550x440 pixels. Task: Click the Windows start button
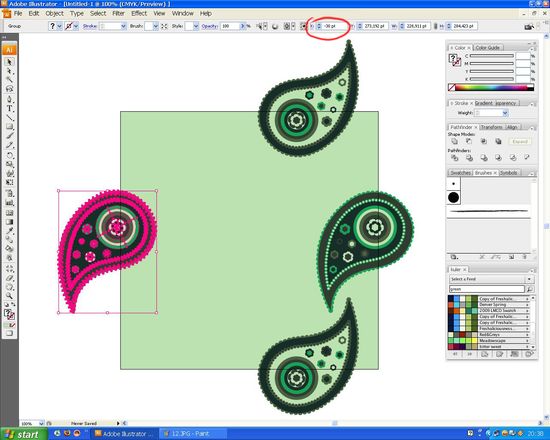tap(23, 434)
